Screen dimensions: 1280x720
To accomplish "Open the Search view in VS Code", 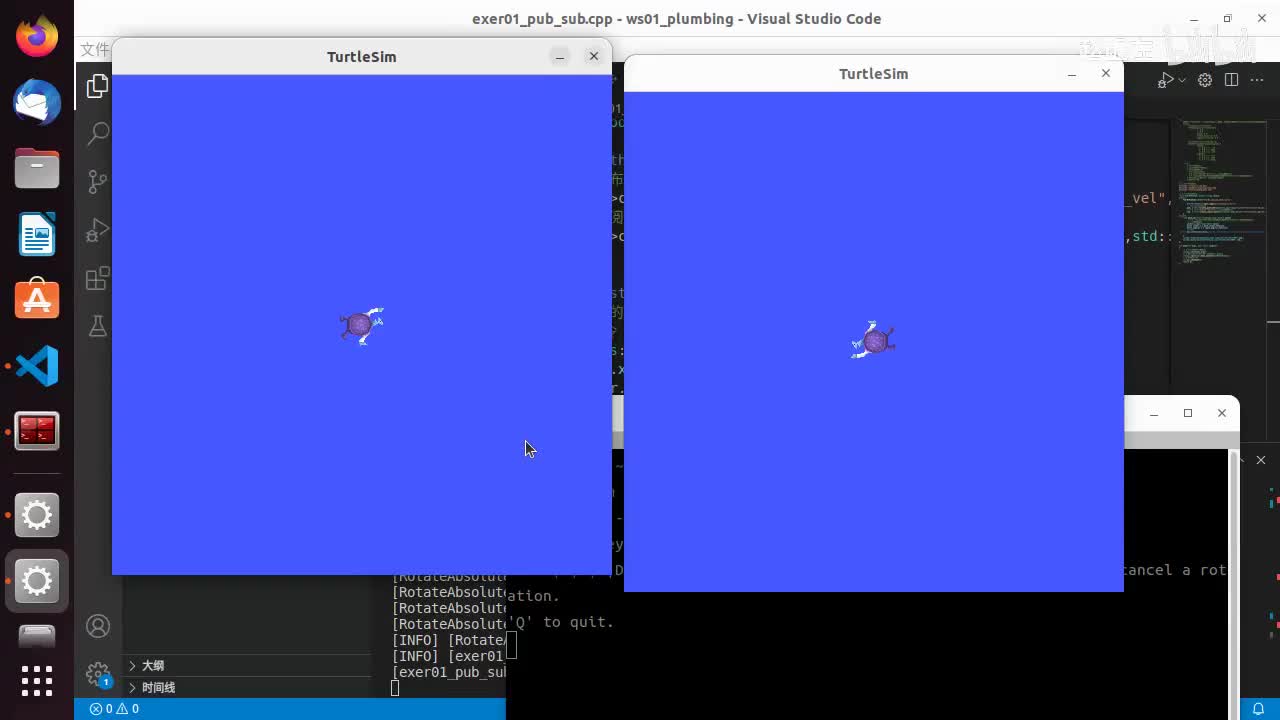I will (x=97, y=133).
